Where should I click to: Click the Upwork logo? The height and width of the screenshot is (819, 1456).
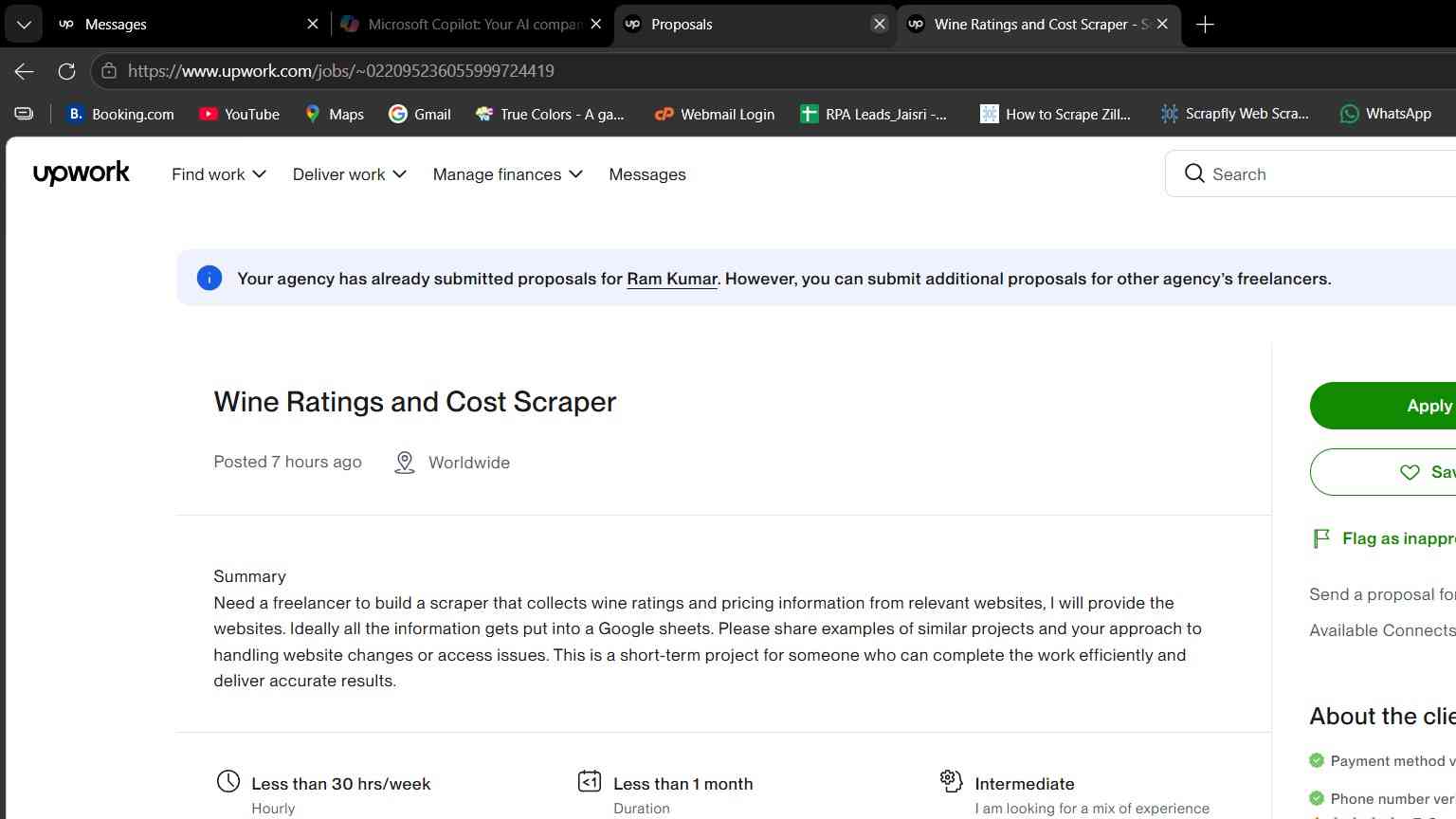(81, 173)
